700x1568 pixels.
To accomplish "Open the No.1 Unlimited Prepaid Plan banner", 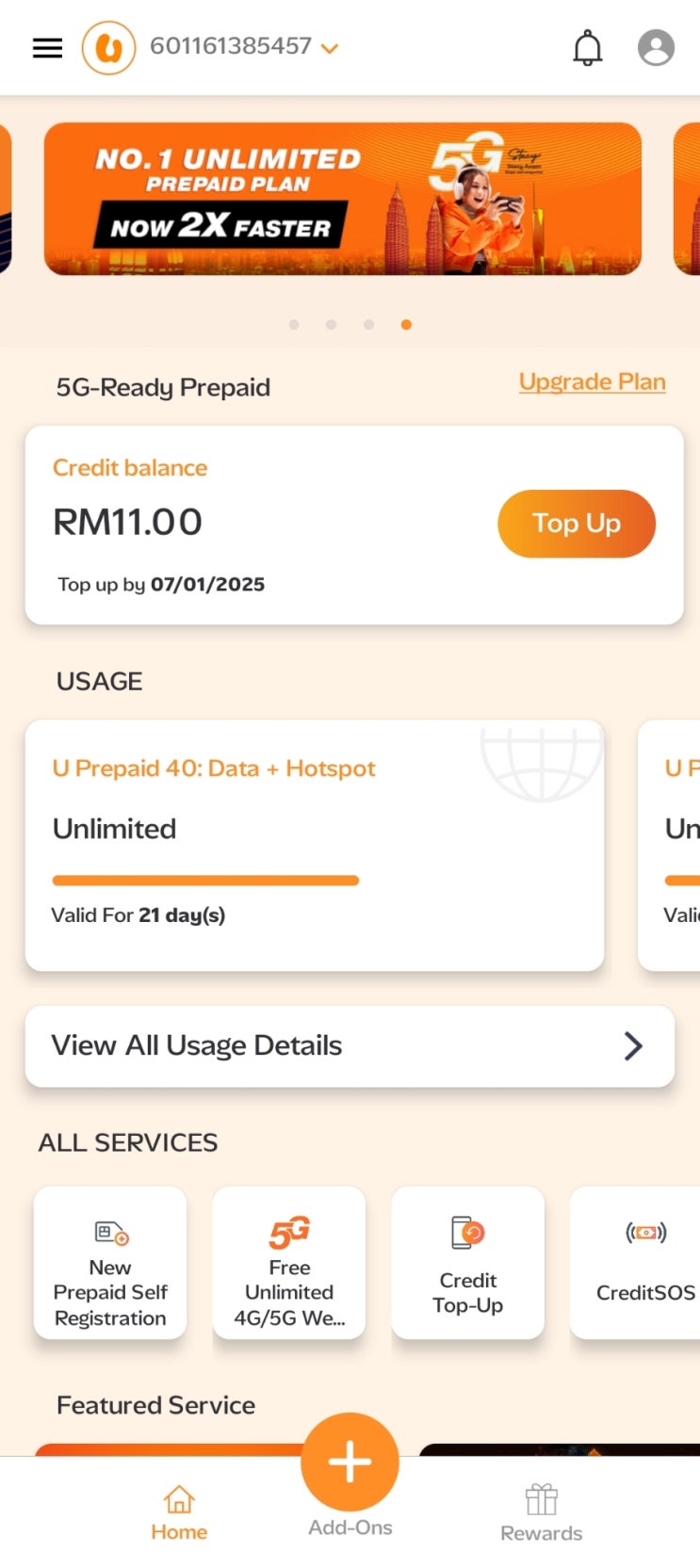I will point(342,199).
